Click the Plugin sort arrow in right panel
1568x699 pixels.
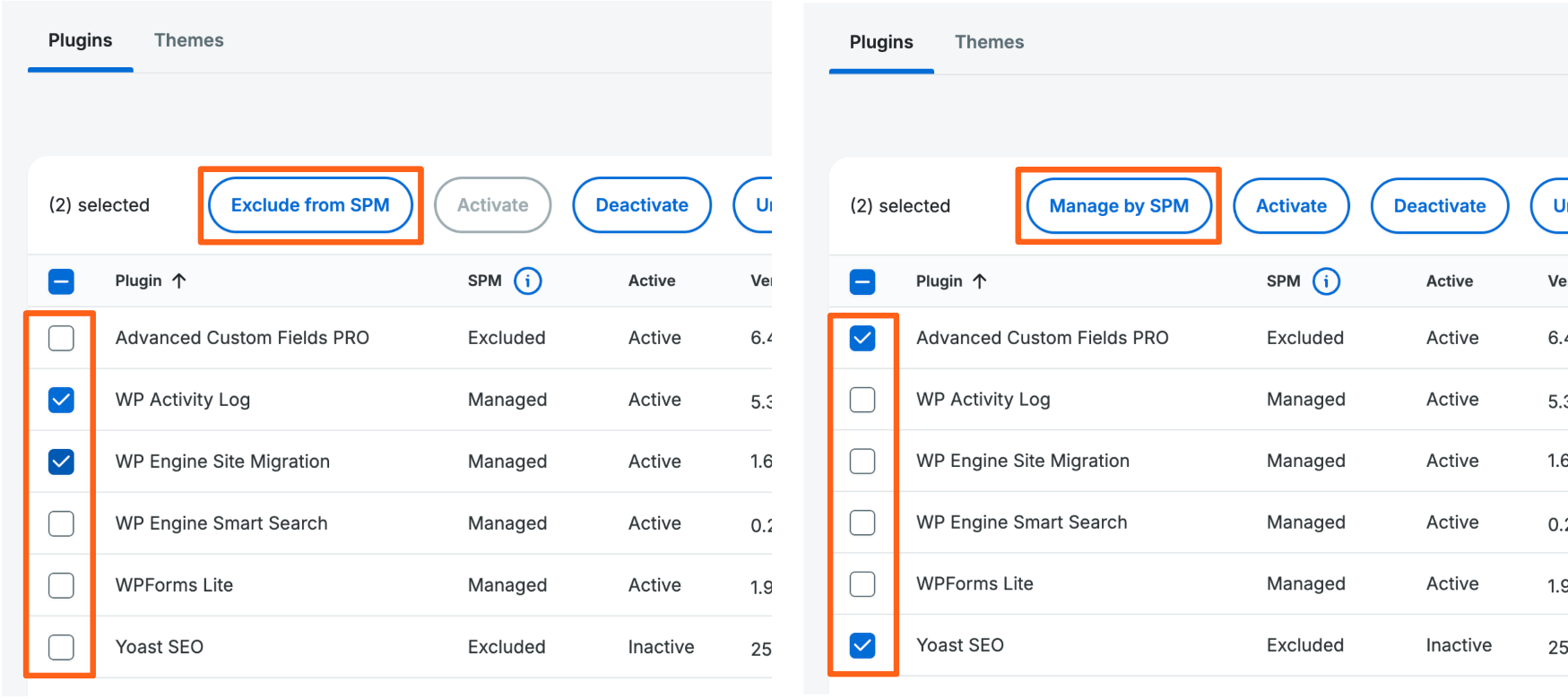coord(980,281)
